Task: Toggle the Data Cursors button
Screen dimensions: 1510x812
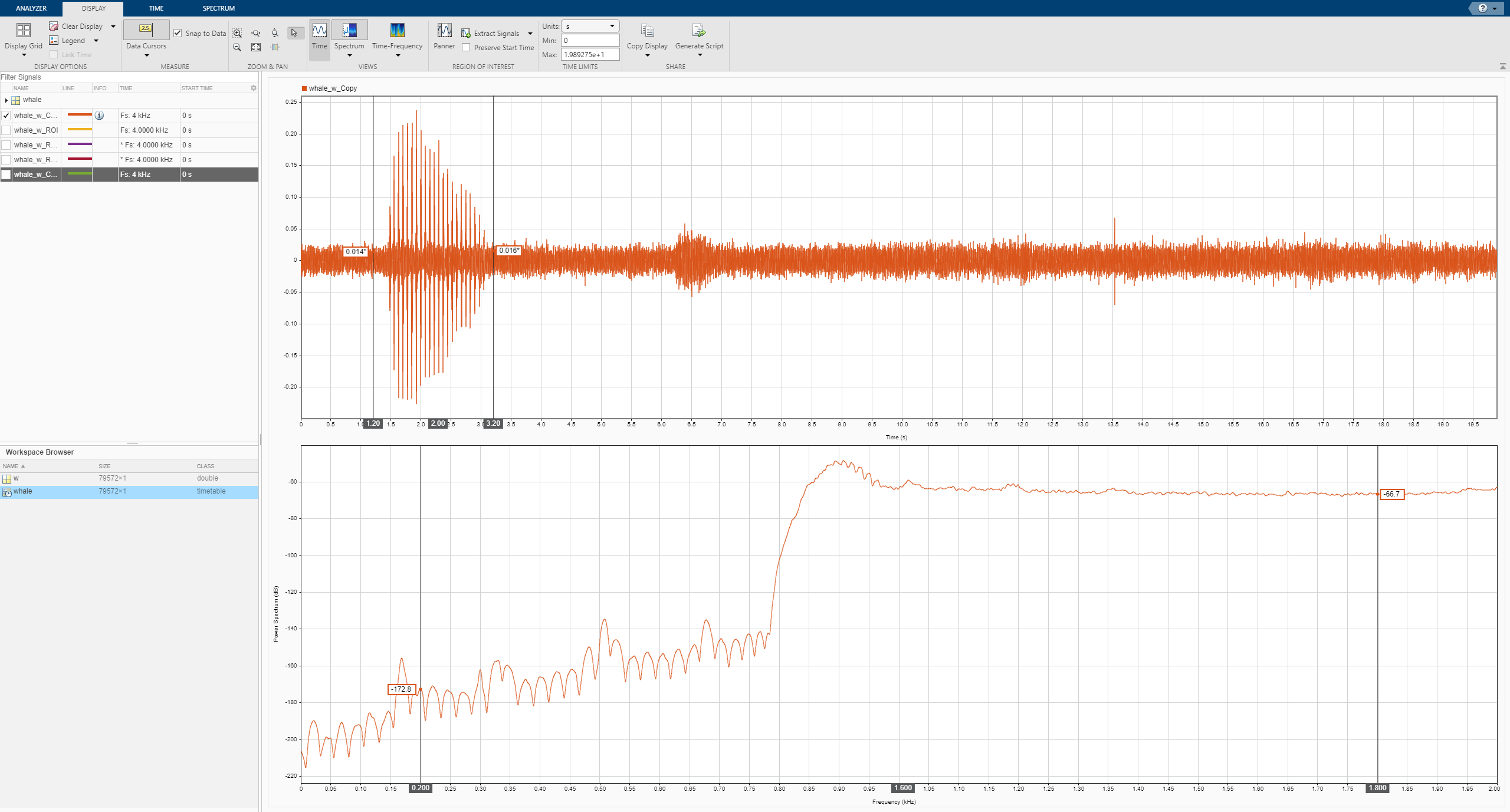Action: pyautogui.click(x=146, y=29)
